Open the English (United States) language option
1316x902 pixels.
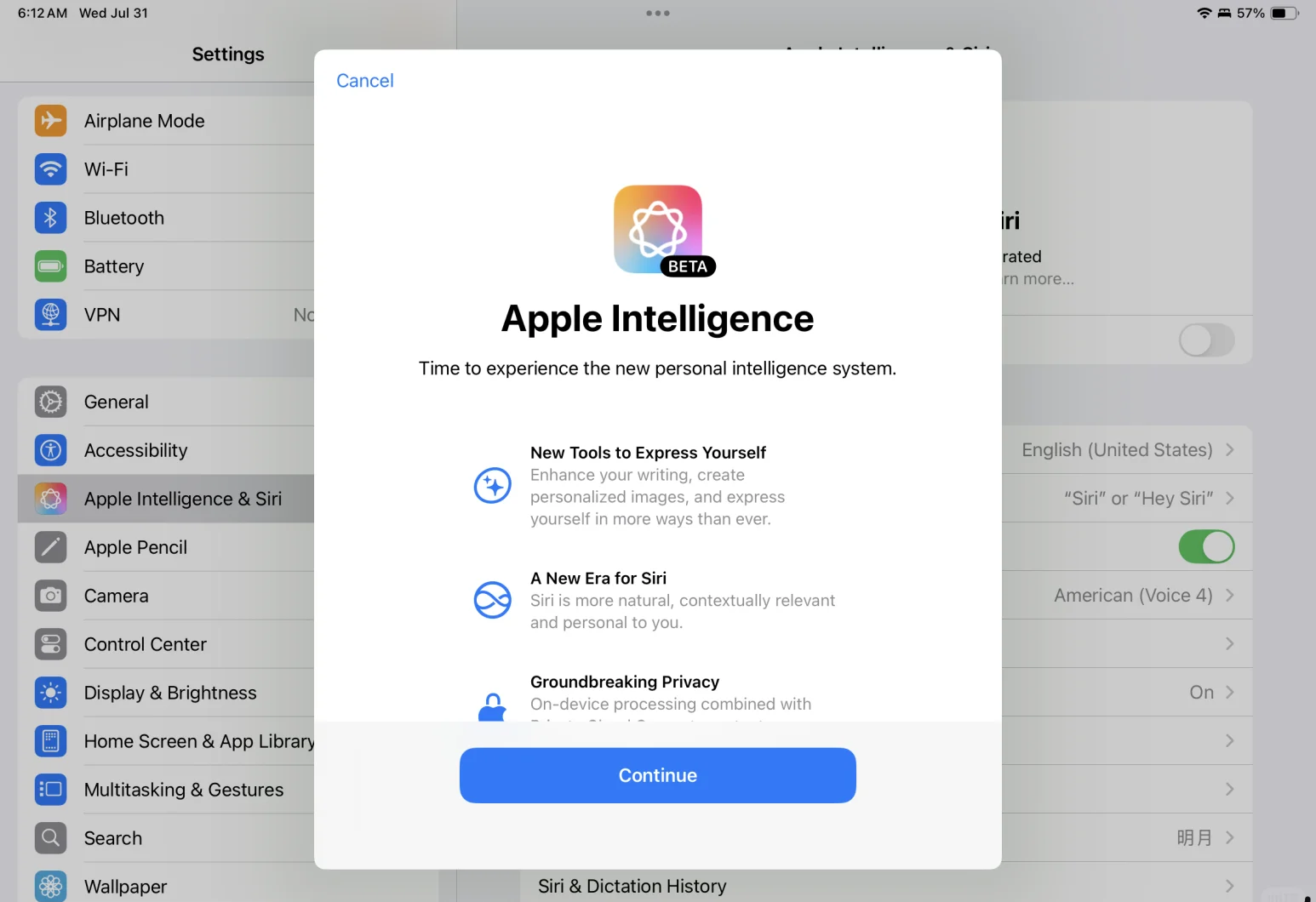point(1116,449)
